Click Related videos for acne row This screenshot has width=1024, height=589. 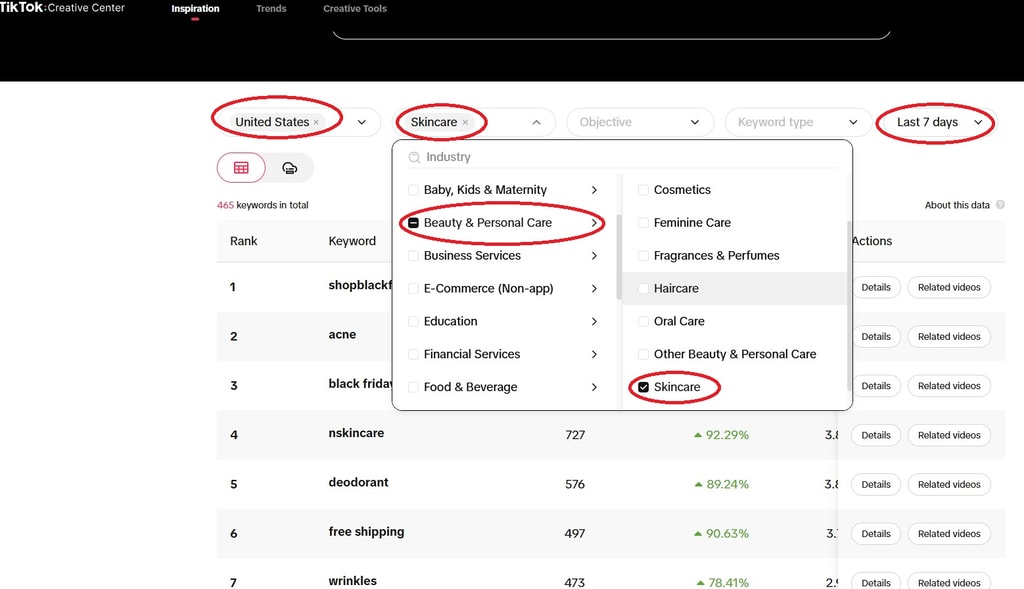[x=949, y=336]
